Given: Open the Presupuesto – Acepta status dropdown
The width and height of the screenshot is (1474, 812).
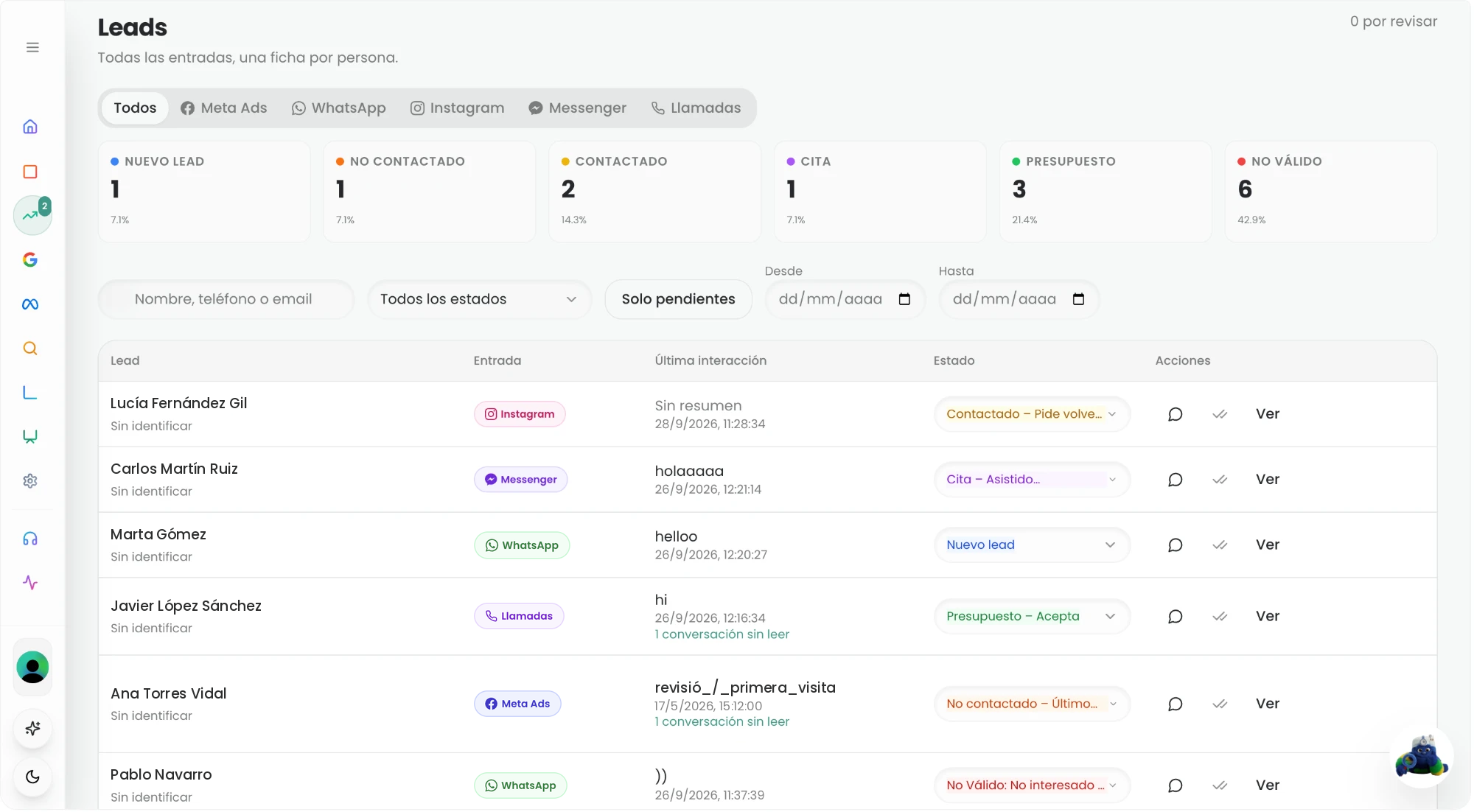Looking at the screenshot, I should coord(1032,617).
